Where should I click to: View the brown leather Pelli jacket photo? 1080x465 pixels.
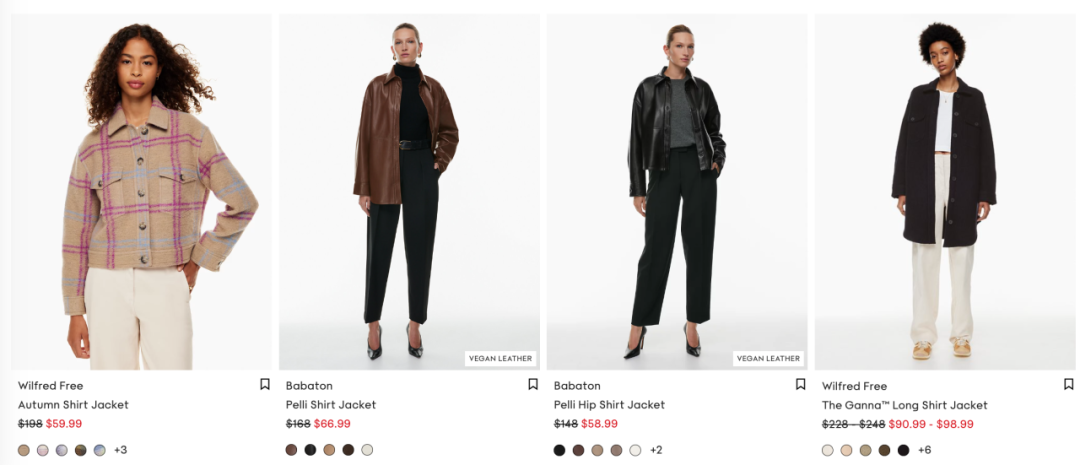pos(409,192)
